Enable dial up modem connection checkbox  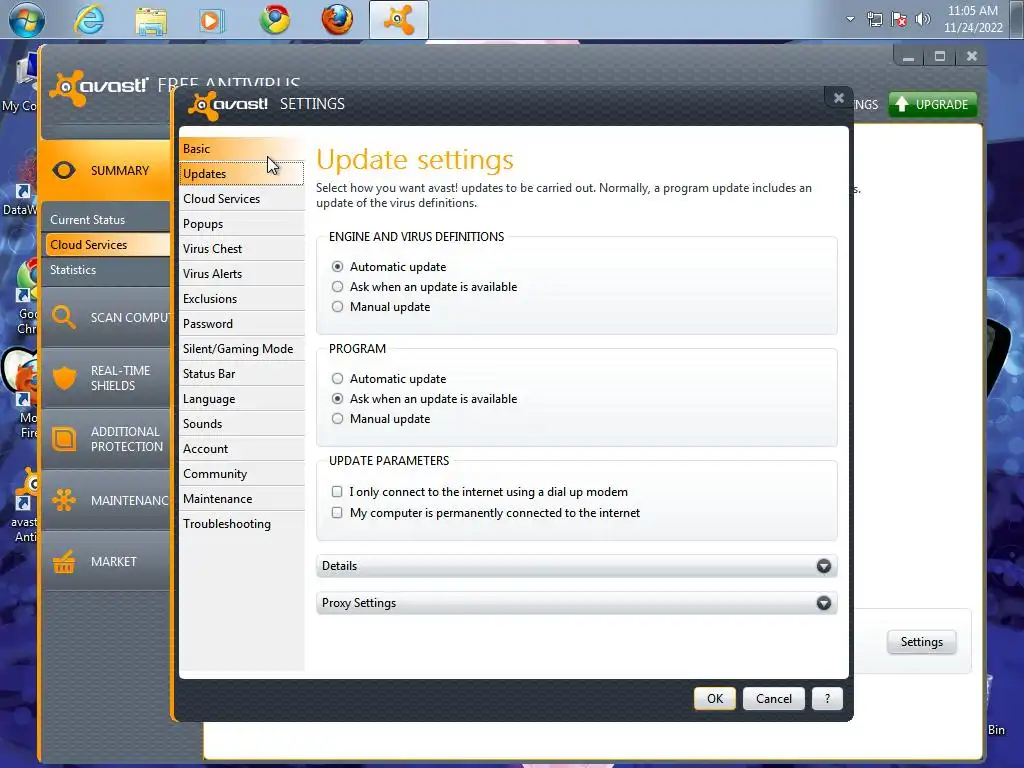tap(337, 492)
